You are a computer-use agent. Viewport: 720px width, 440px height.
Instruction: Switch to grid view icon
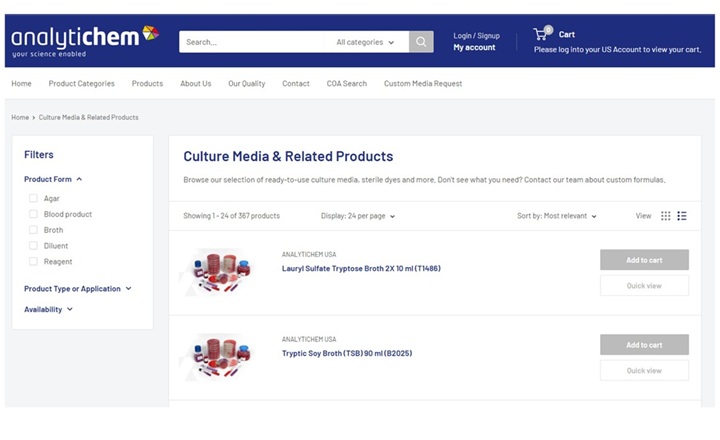pos(665,216)
